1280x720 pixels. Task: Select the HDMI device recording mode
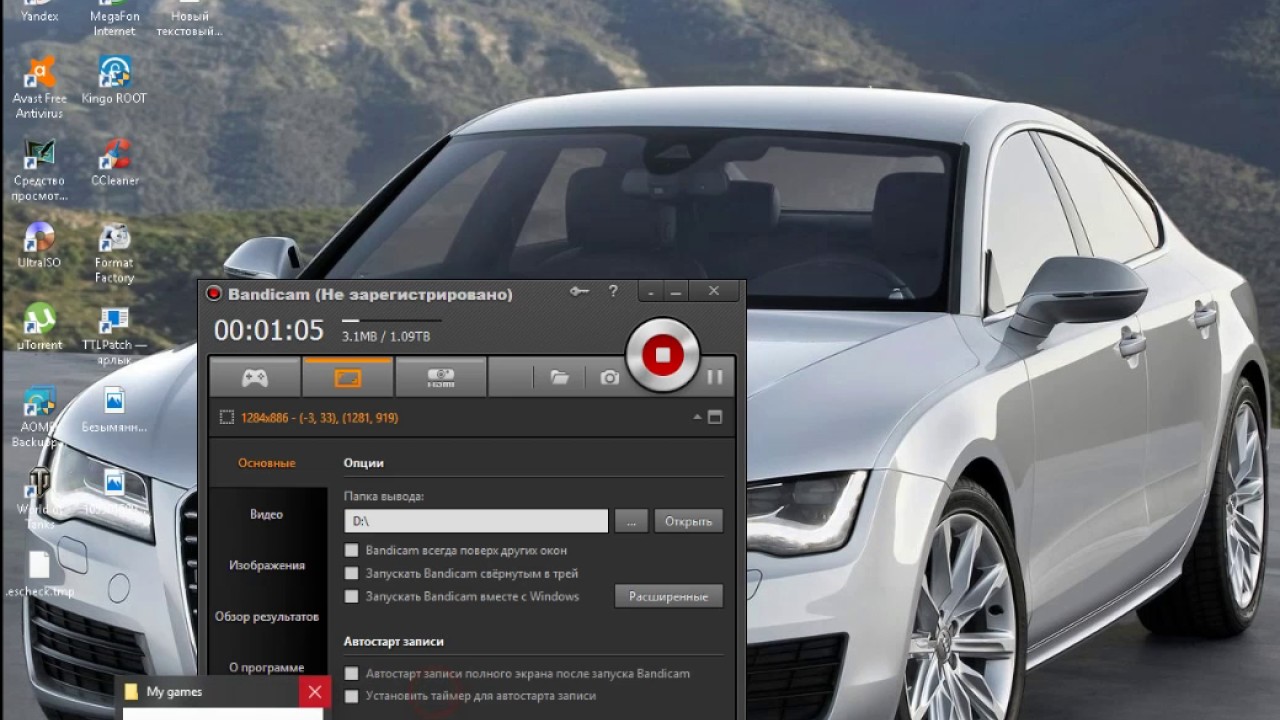pos(440,378)
